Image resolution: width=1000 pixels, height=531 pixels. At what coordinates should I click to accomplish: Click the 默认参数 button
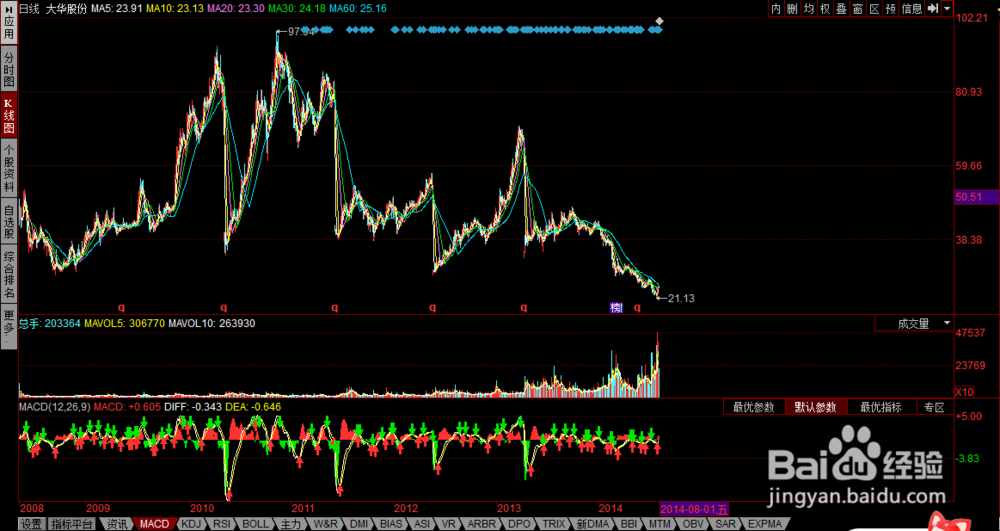816,407
